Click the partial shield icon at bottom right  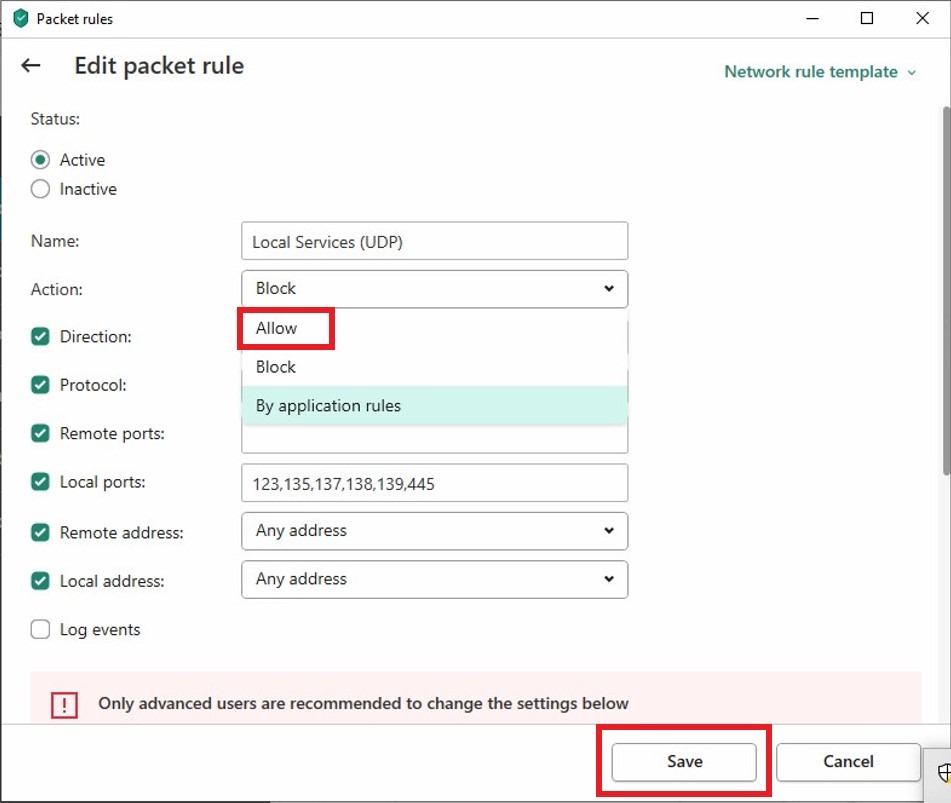943,772
